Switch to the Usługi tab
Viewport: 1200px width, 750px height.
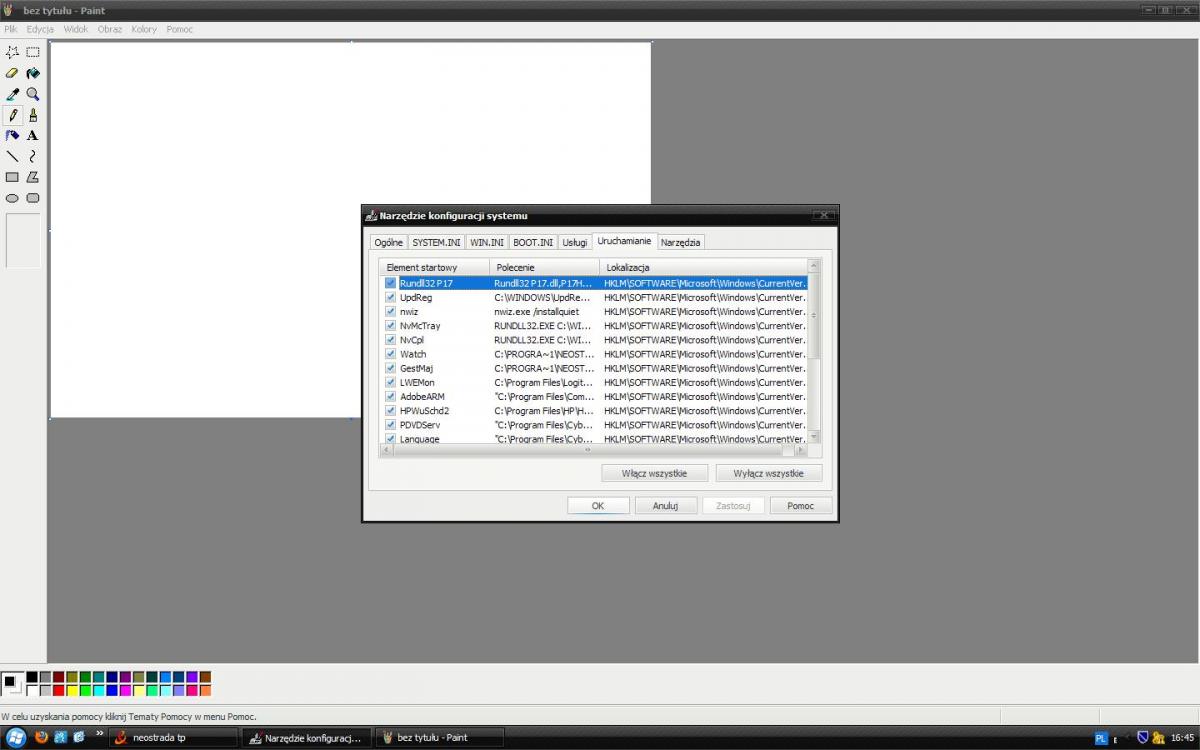click(x=575, y=242)
